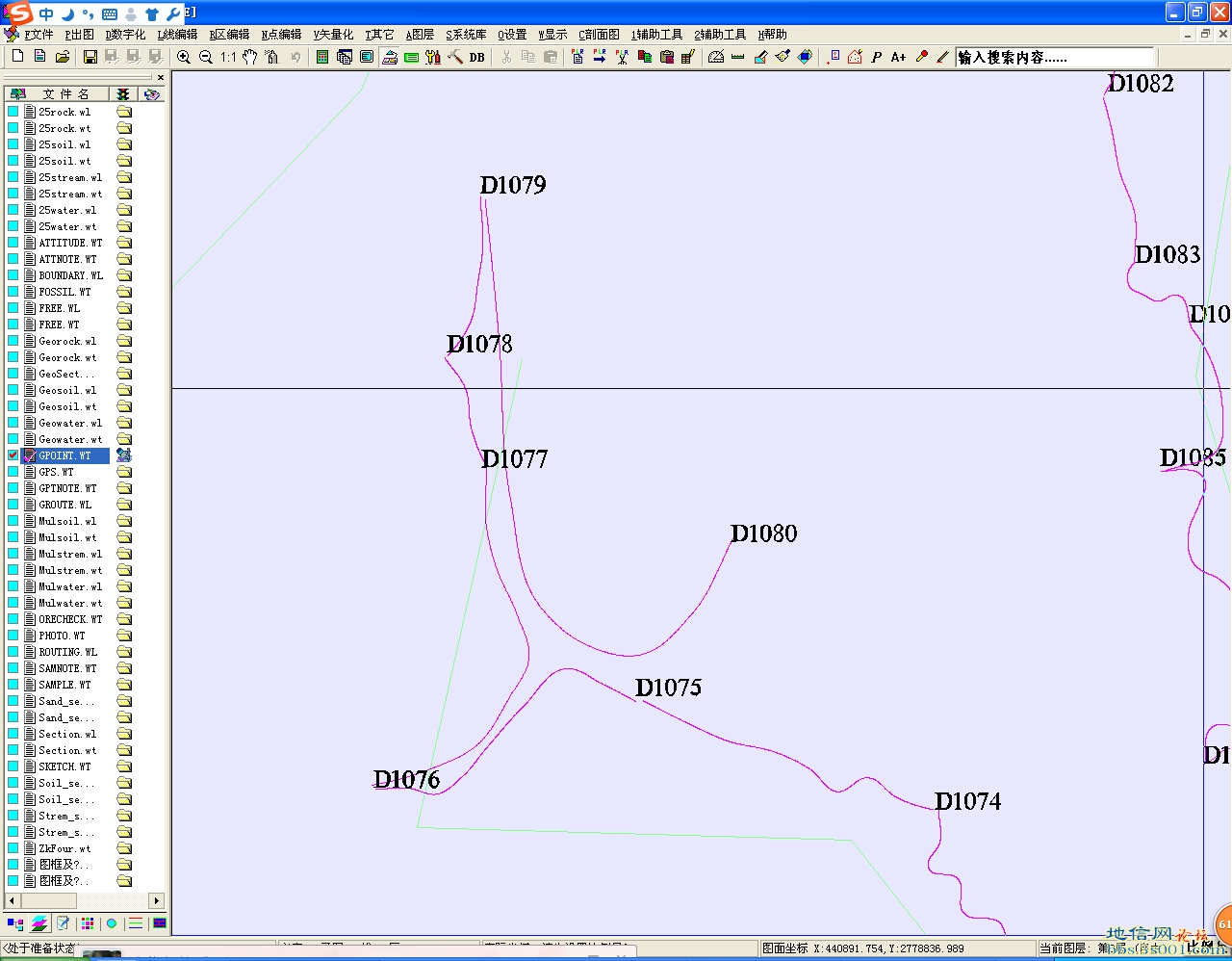Screen dimensions: 1232x961
Task: Click the Paste clipboard icon
Action: (551, 57)
